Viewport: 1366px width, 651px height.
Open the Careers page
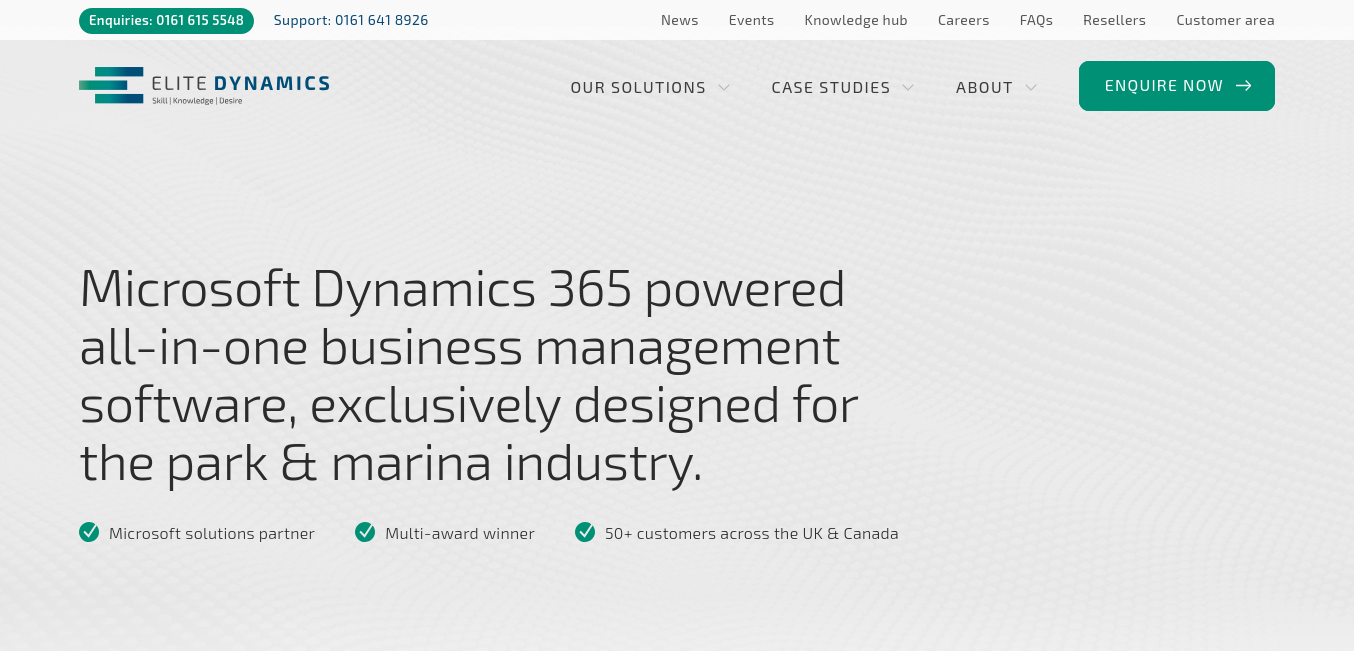(963, 20)
